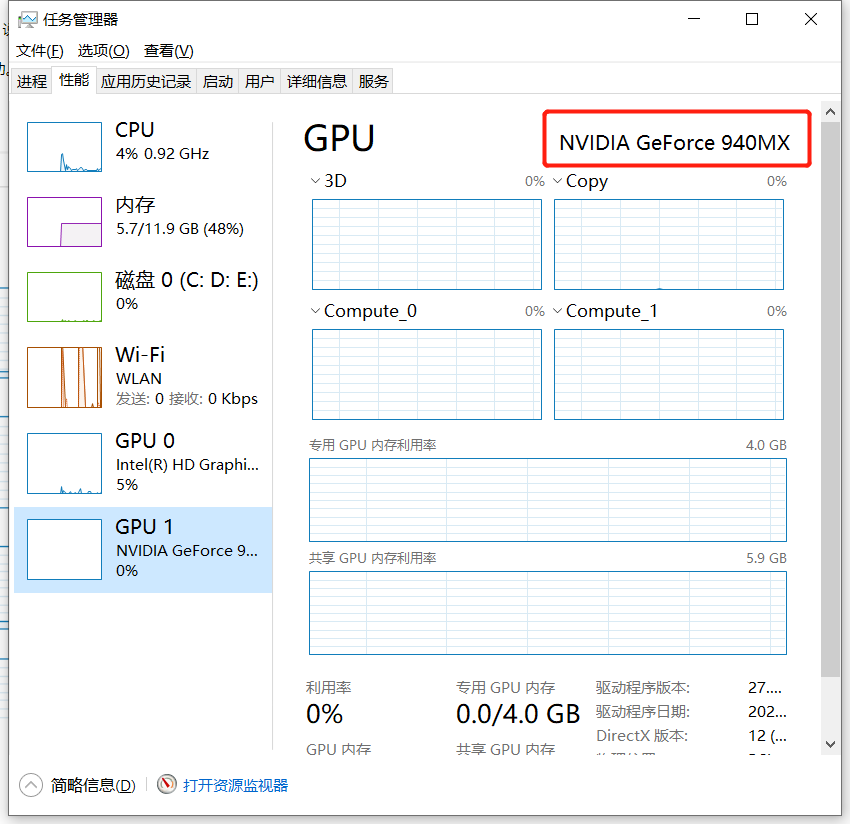Click the Compute_0 usage graph

[x=427, y=374]
